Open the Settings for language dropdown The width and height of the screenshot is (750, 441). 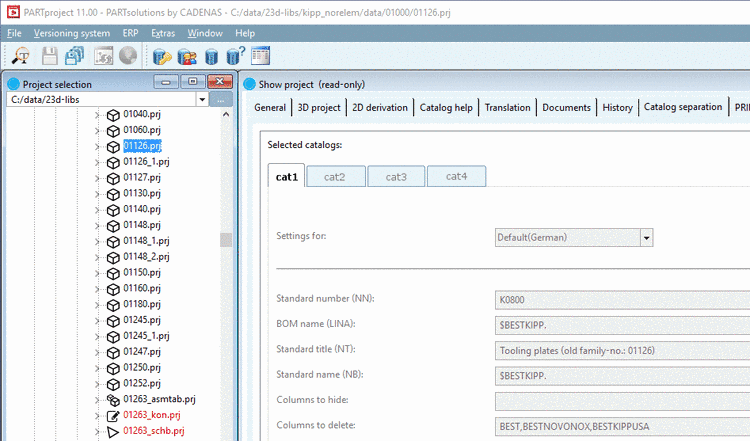point(646,238)
